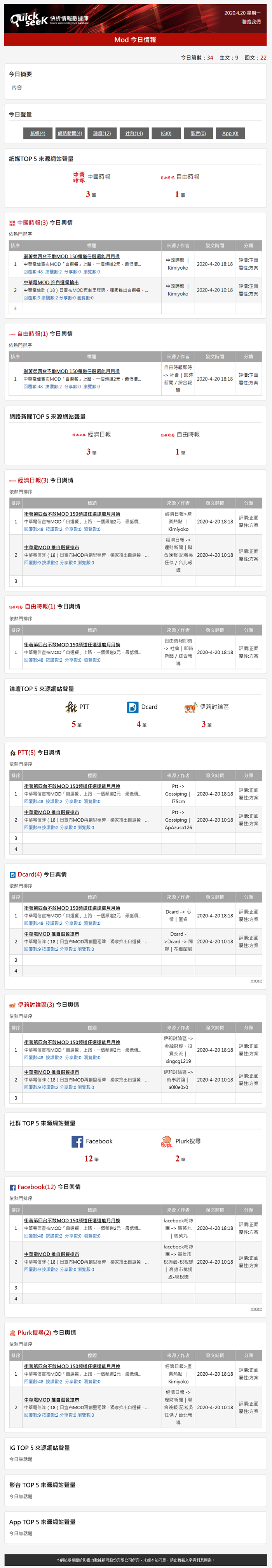272x1568 pixels.
Task: Click the 經濟日報 logo under 網路新聞TOP 5
Action: [79, 435]
